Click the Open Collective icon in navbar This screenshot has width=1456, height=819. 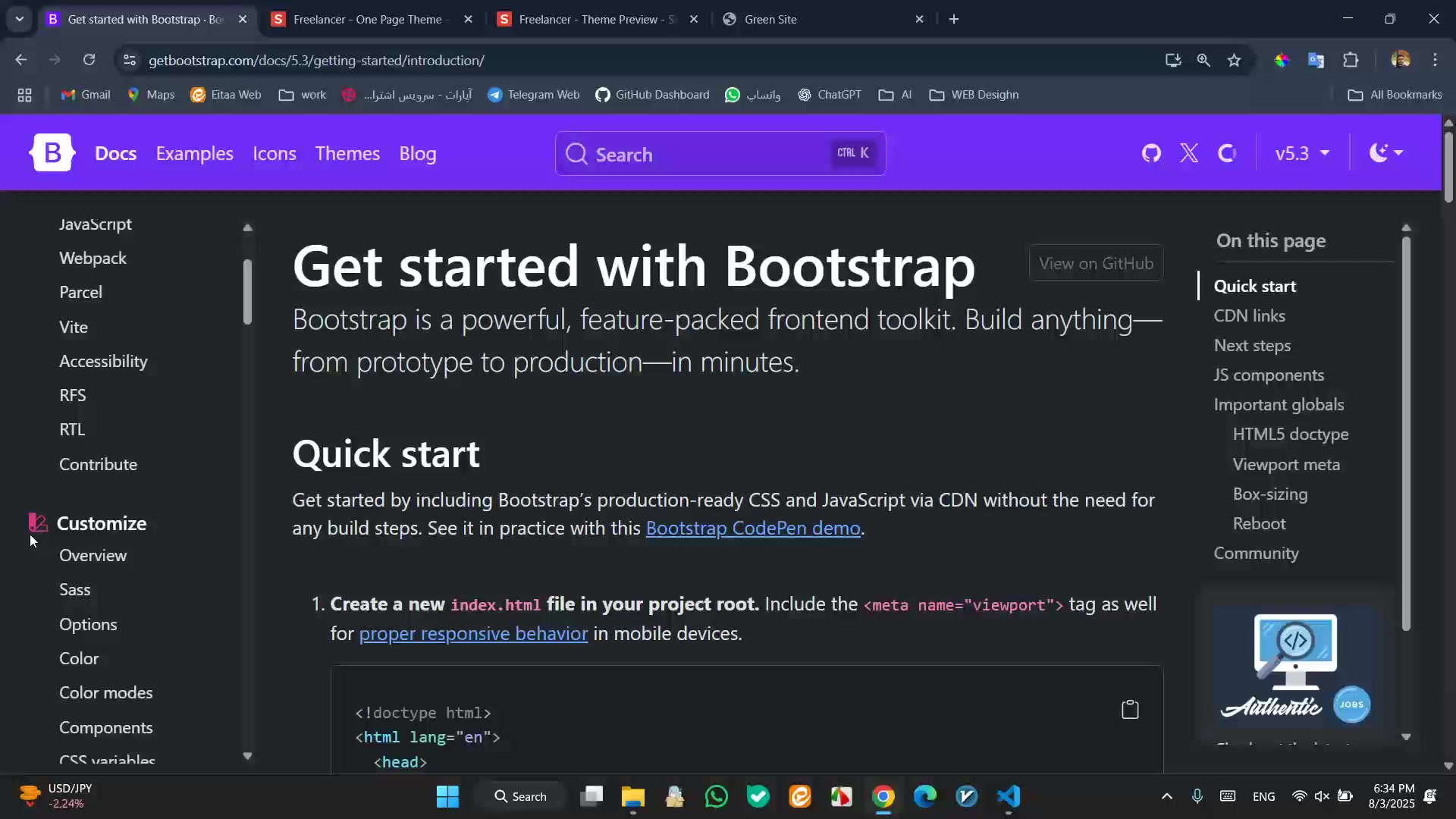[1227, 153]
